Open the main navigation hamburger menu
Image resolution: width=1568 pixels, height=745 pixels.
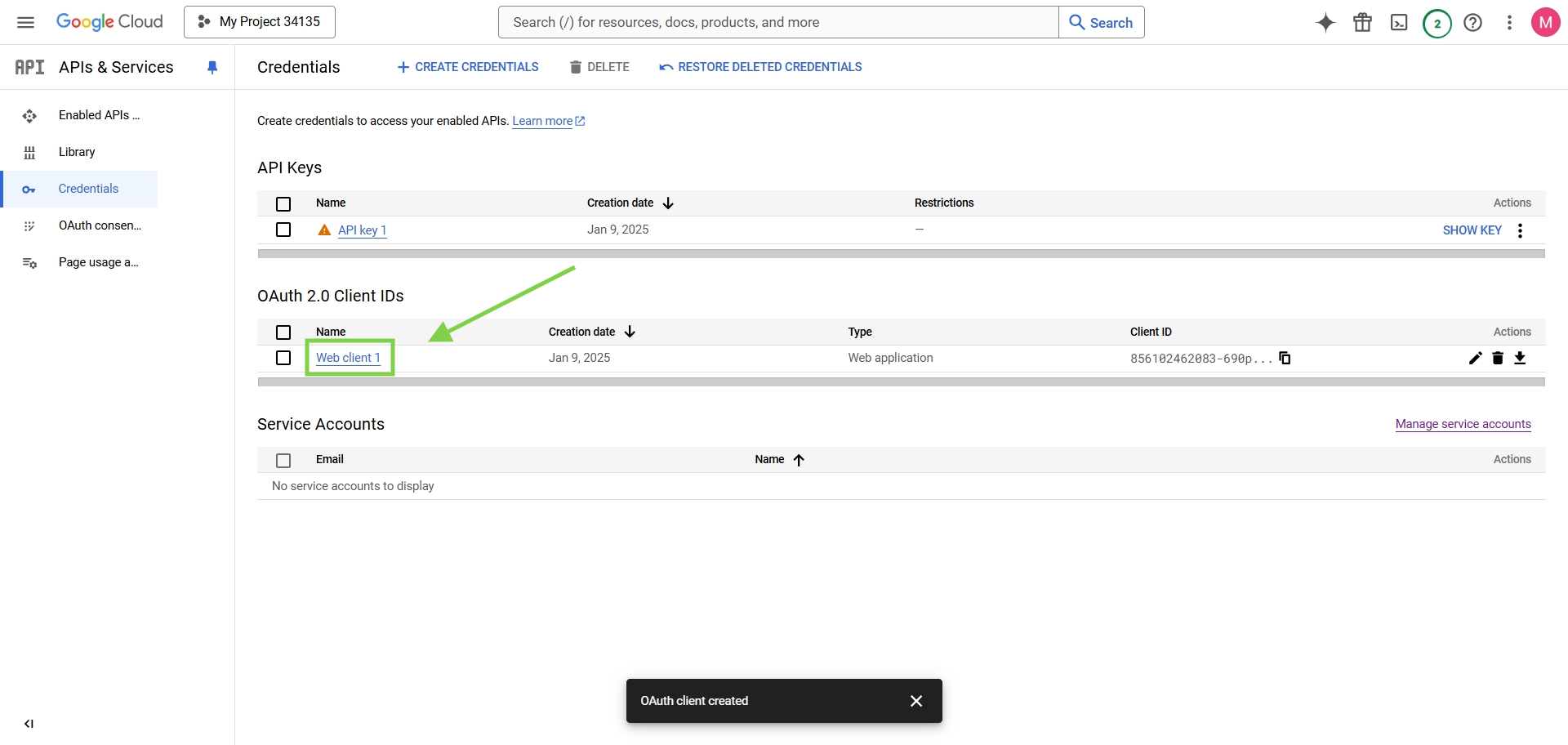pos(25,22)
